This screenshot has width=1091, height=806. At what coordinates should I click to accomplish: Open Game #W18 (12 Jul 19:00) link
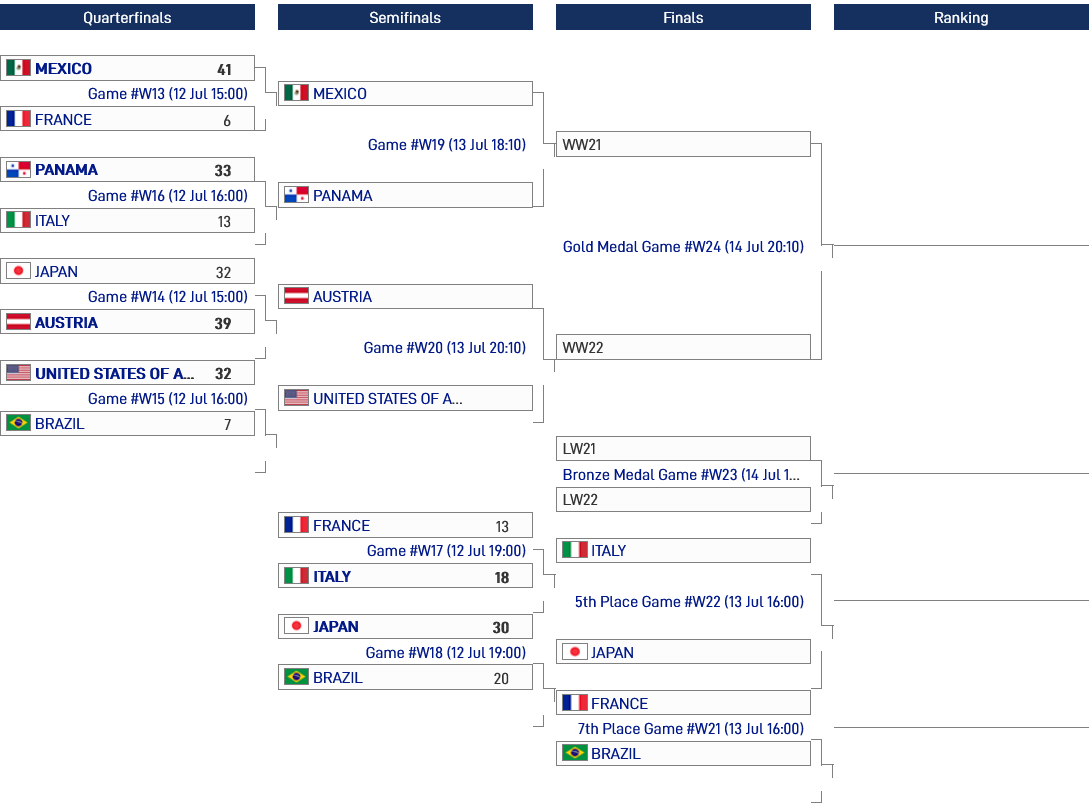click(x=446, y=653)
